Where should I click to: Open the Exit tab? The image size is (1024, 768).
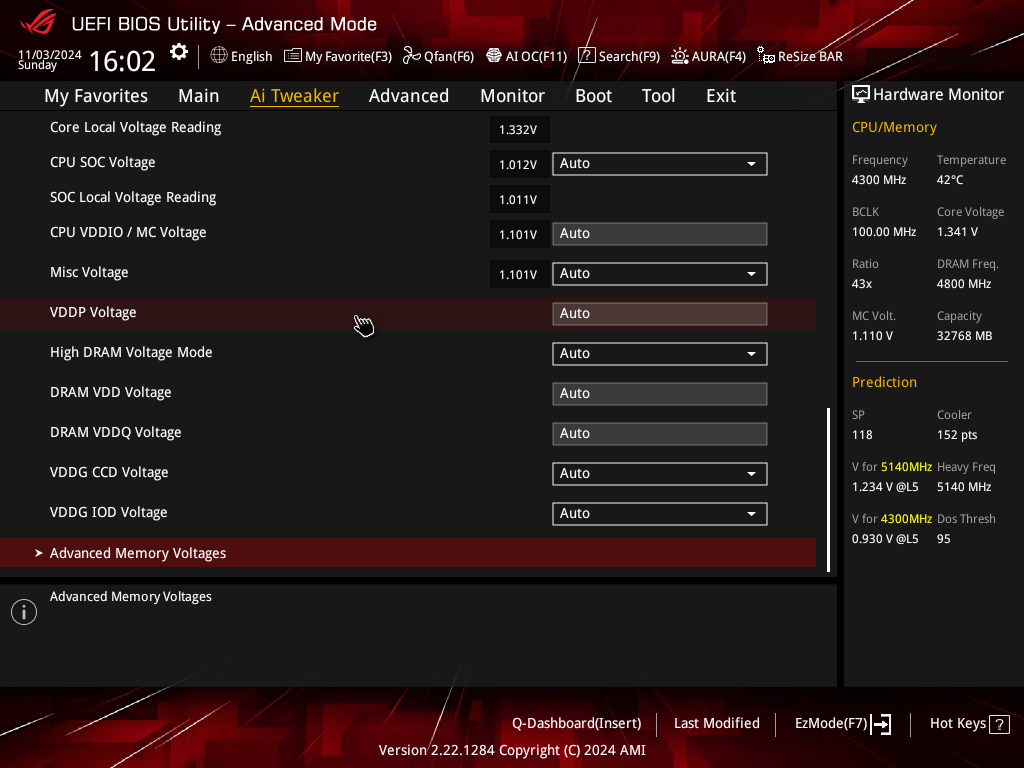click(721, 96)
